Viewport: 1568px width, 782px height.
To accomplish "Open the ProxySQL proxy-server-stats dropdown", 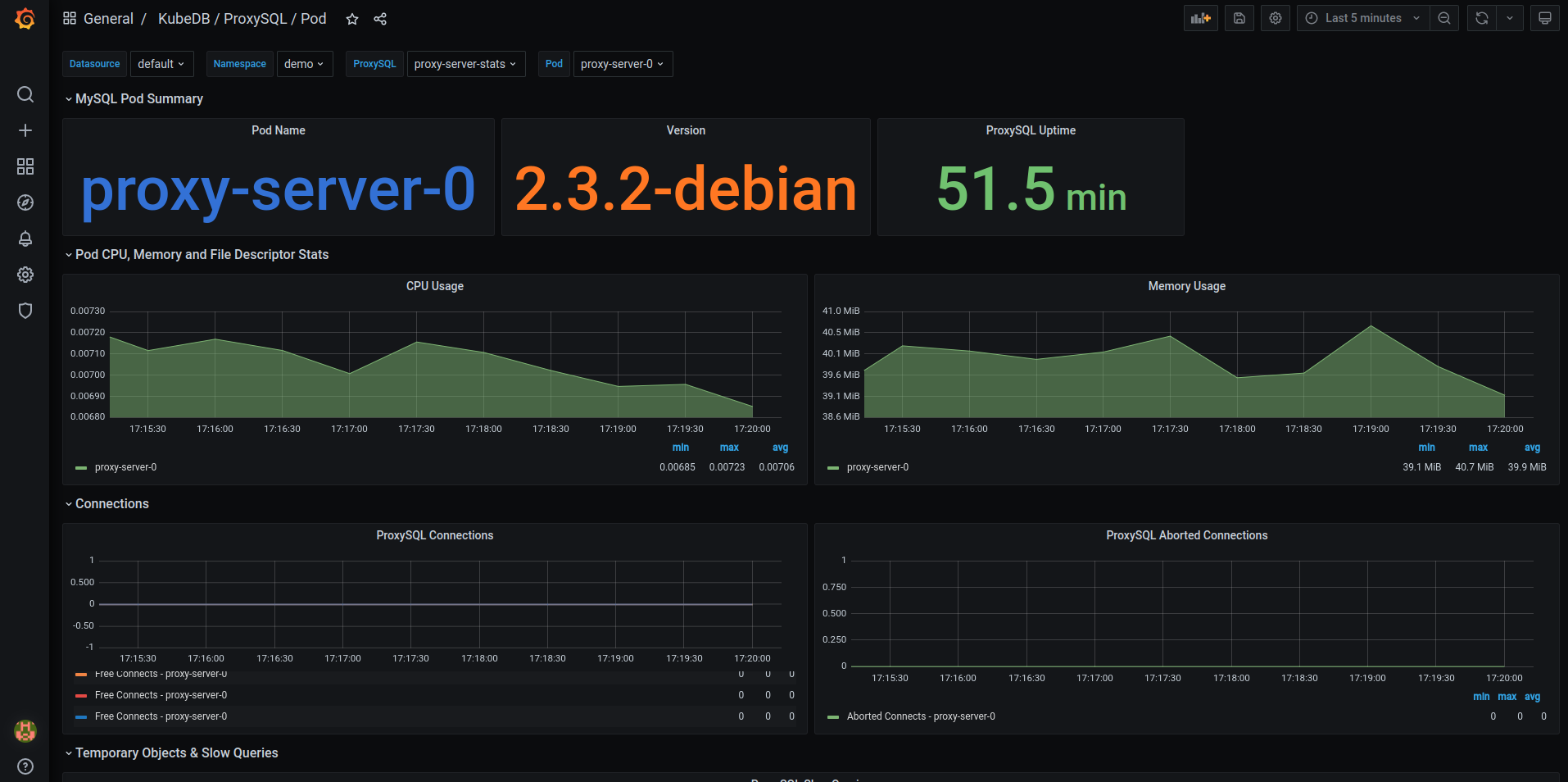I will click(465, 64).
